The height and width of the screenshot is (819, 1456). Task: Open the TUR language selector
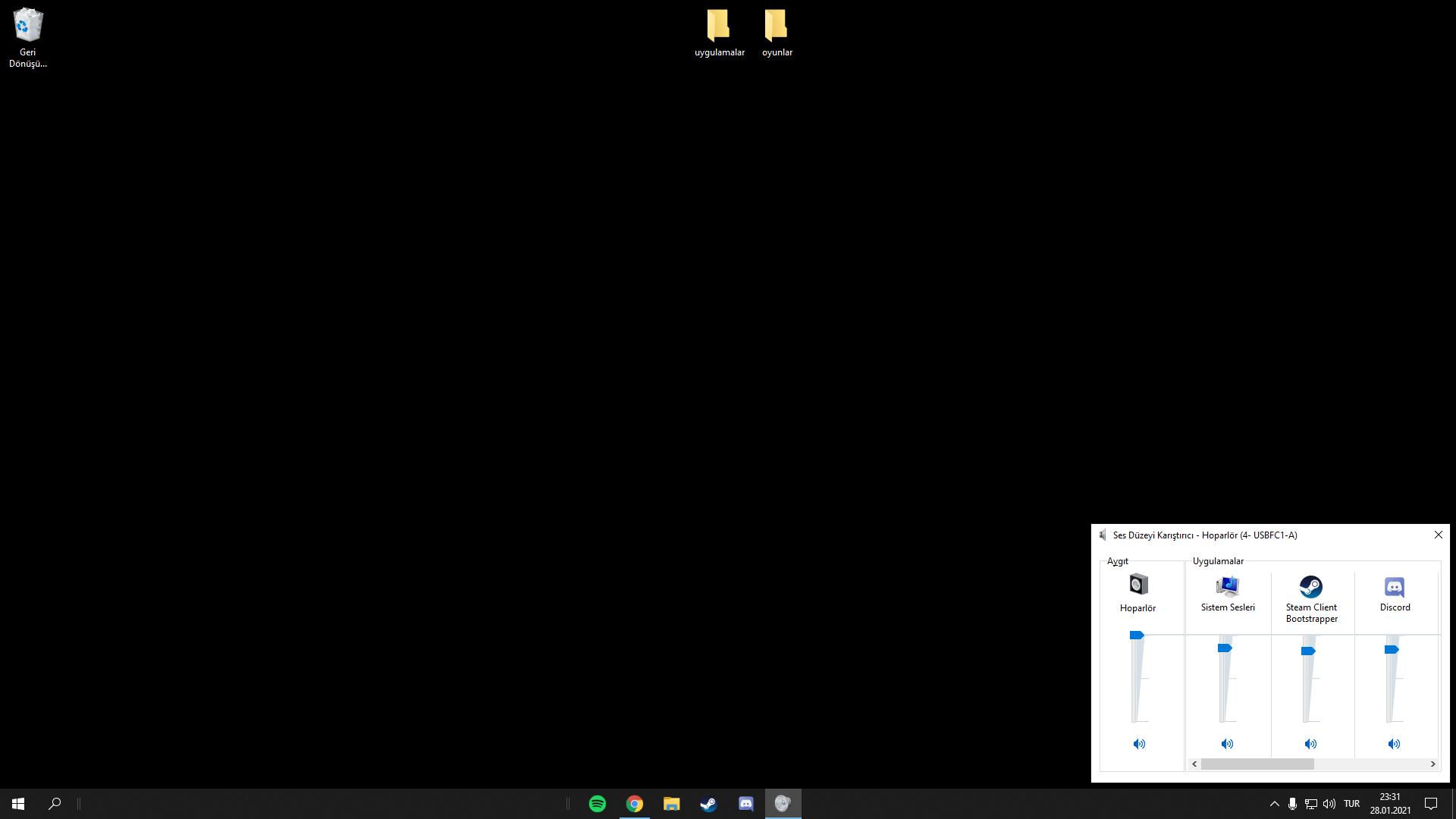pos(1352,803)
